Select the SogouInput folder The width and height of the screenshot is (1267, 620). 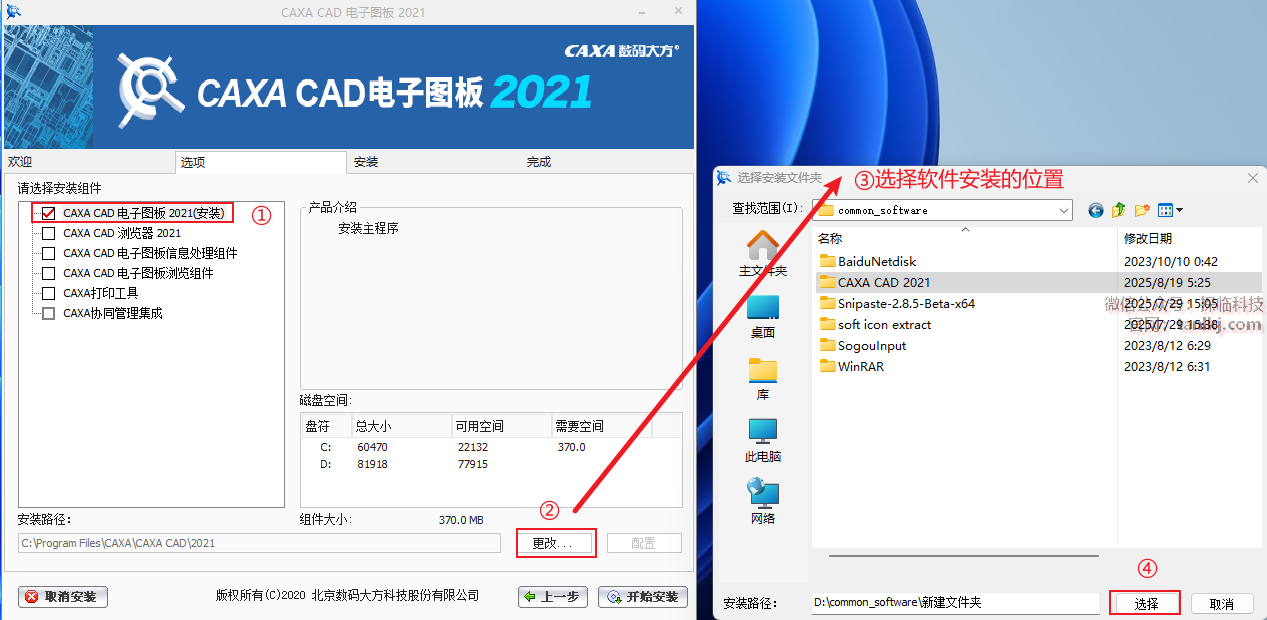click(x=863, y=345)
